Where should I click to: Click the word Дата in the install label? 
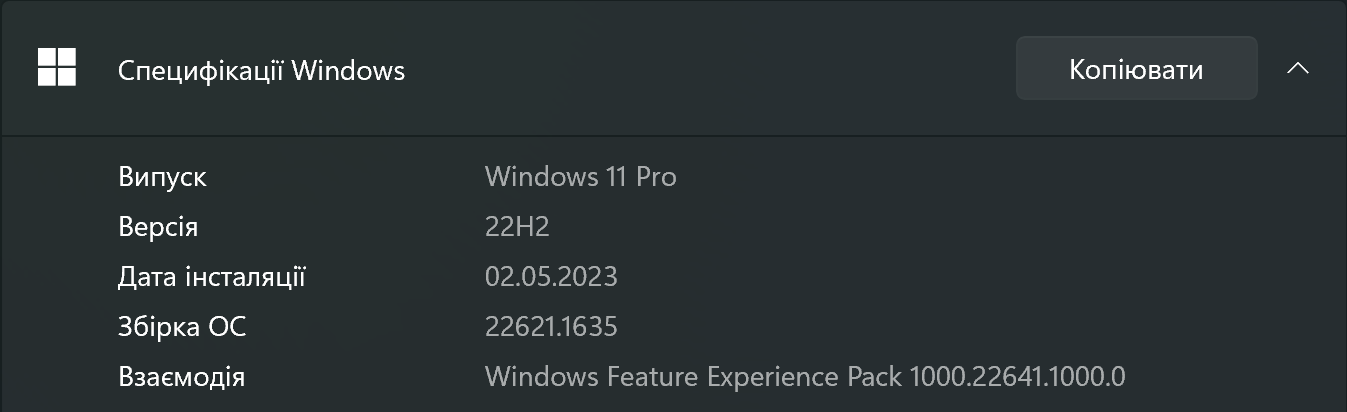pos(147,277)
